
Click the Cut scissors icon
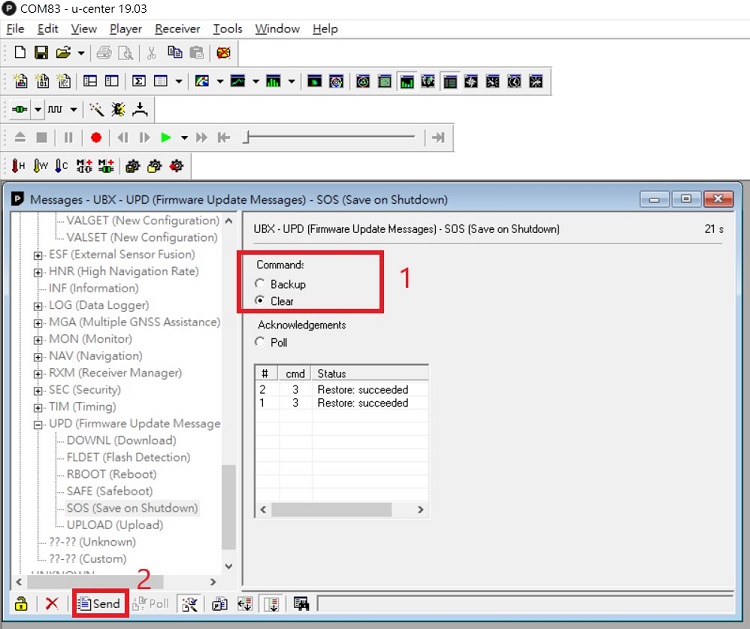152,52
